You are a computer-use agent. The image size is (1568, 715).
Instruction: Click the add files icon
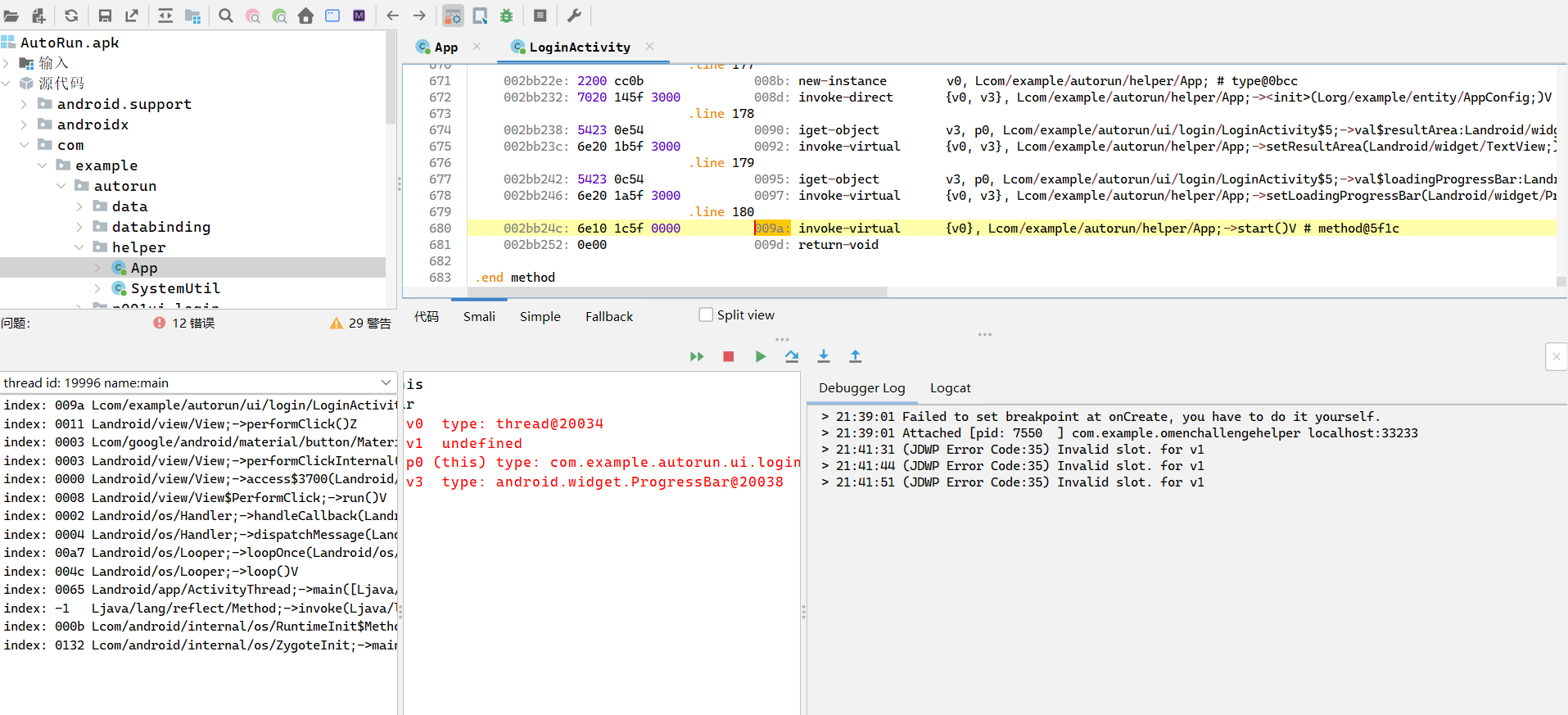(38, 16)
